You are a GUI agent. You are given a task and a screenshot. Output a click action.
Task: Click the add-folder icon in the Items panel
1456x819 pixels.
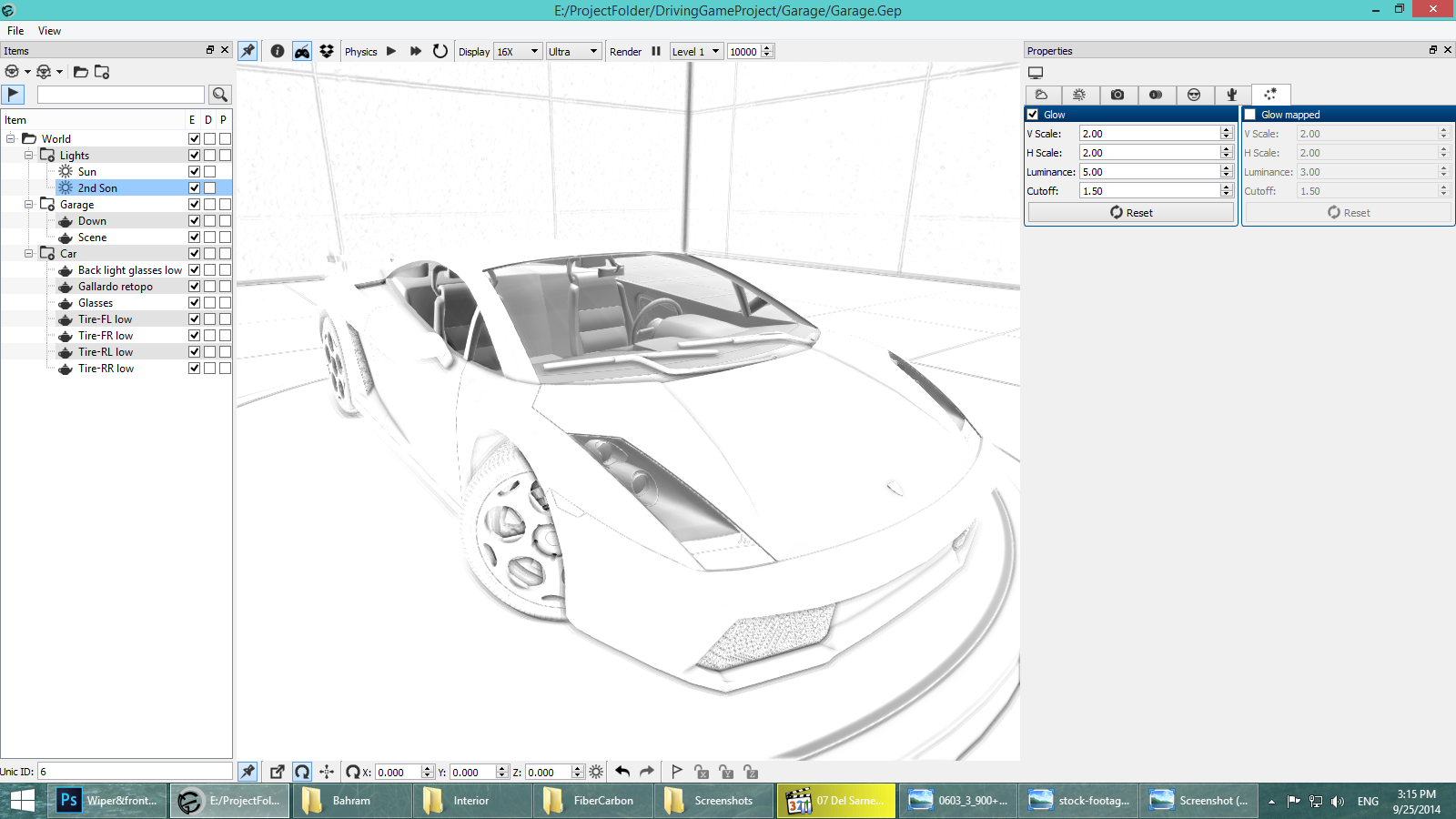click(x=102, y=72)
